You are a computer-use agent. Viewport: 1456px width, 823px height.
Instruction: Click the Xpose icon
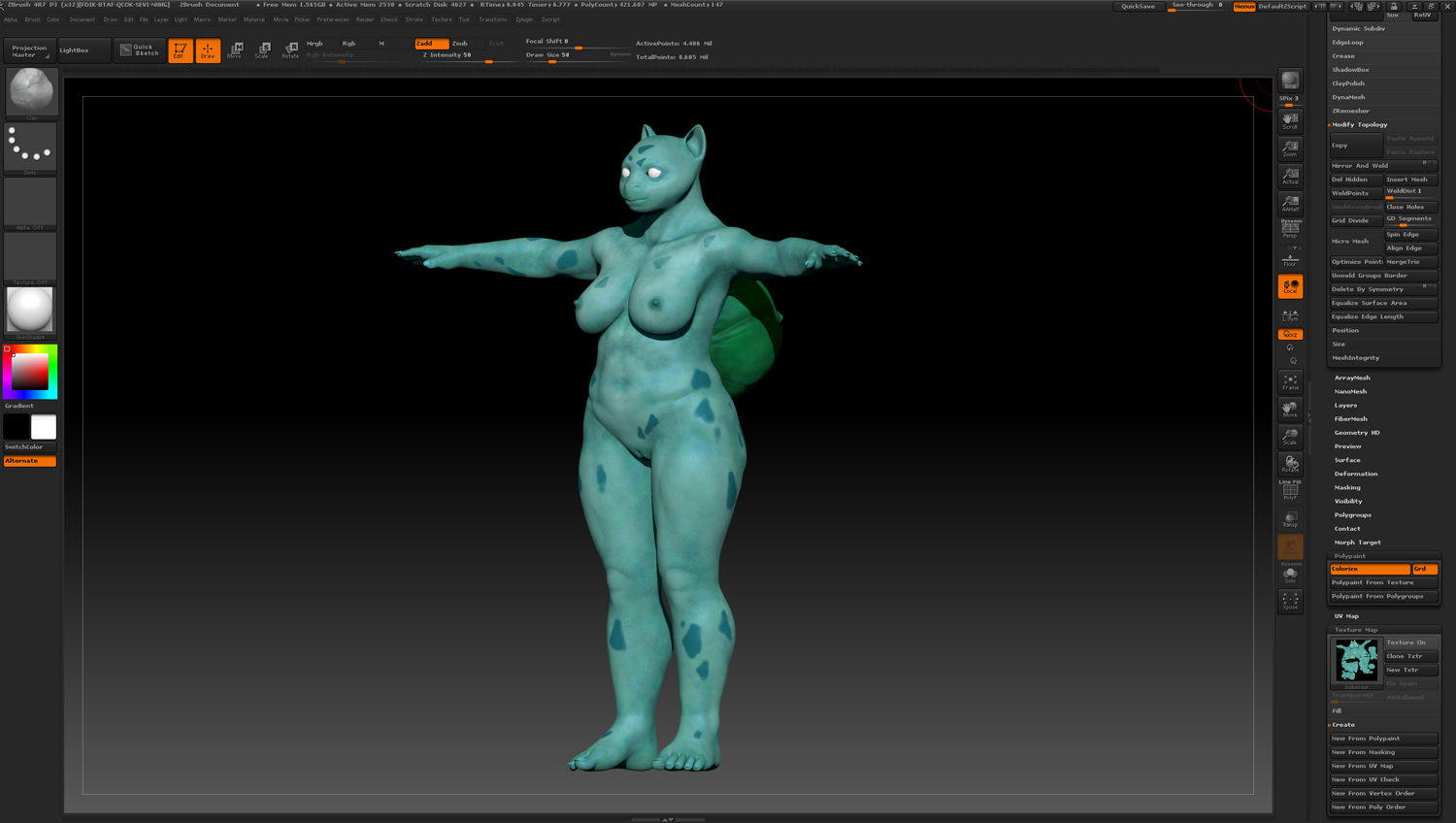(1290, 602)
